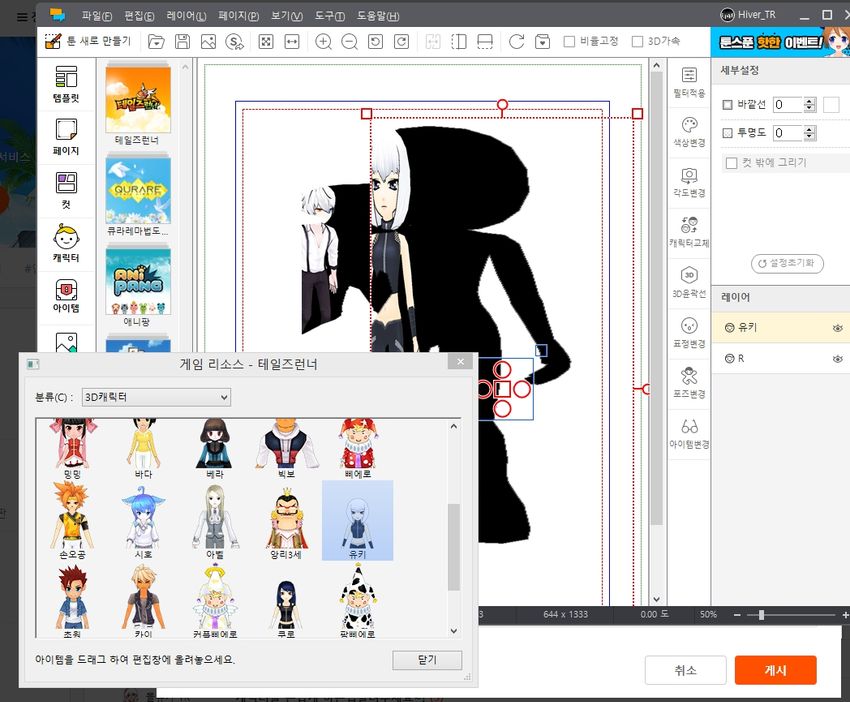This screenshot has height=702, width=850.
Task: Open the 레이어 menu
Action: pyautogui.click(x=186, y=16)
